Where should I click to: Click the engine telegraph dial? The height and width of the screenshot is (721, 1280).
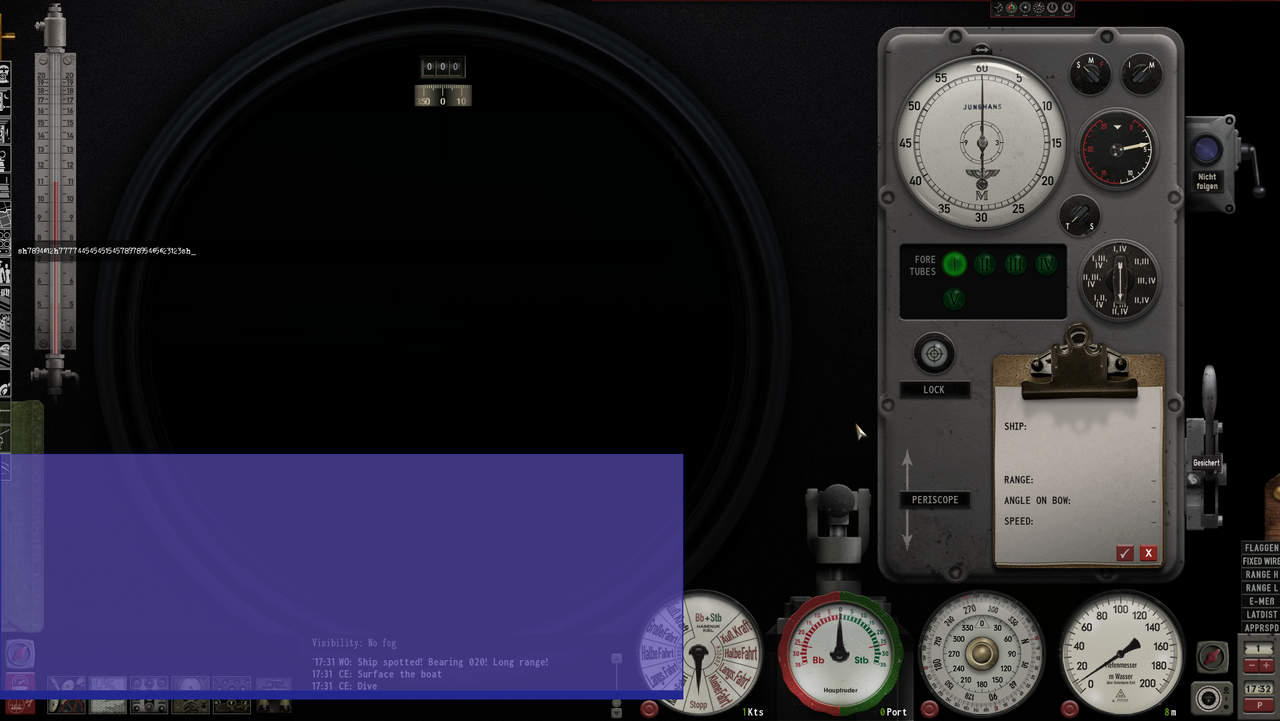pyautogui.click(x=701, y=653)
